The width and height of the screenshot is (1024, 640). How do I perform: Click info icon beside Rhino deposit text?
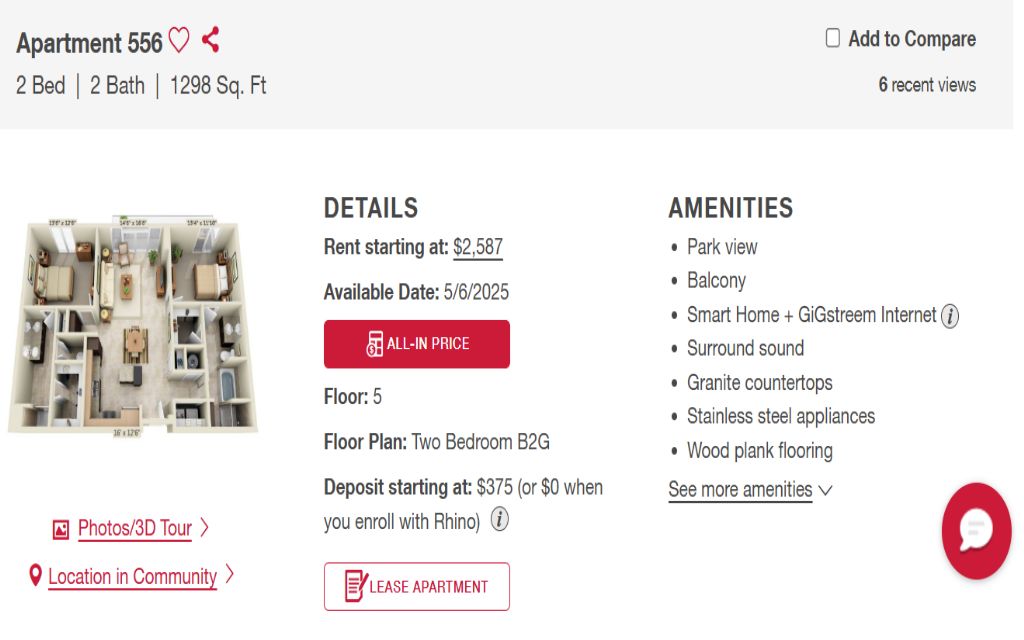click(x=500, y=521)
